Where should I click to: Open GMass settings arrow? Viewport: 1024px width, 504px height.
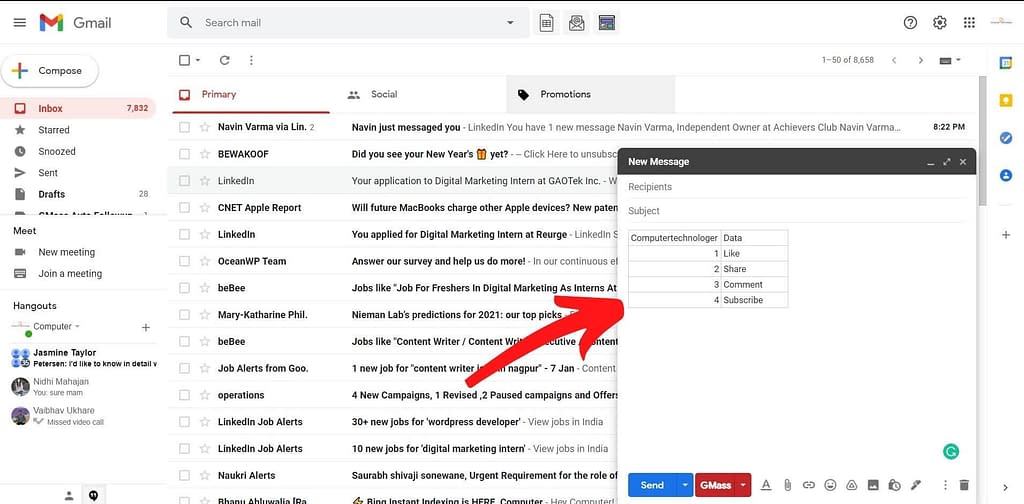743,485
